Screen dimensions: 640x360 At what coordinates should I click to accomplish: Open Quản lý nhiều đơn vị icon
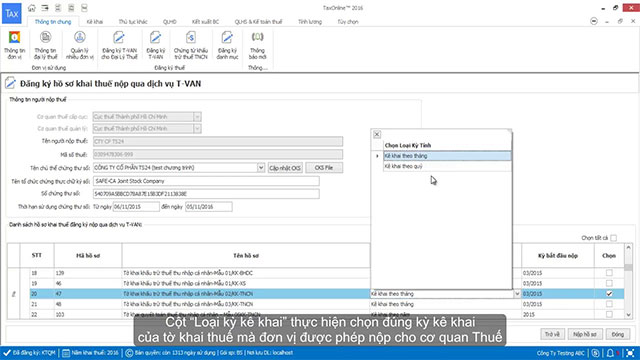(80, 45)
